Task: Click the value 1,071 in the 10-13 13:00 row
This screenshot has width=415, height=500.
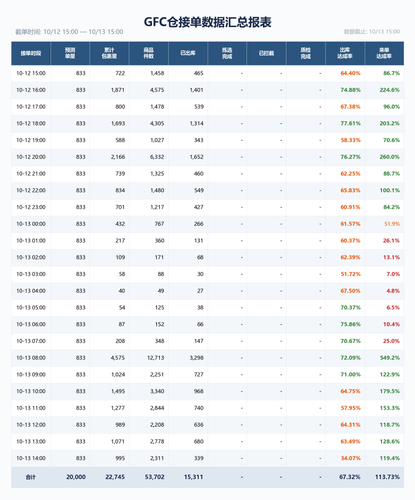Action: pyautogui.click(x=118, y=442)
